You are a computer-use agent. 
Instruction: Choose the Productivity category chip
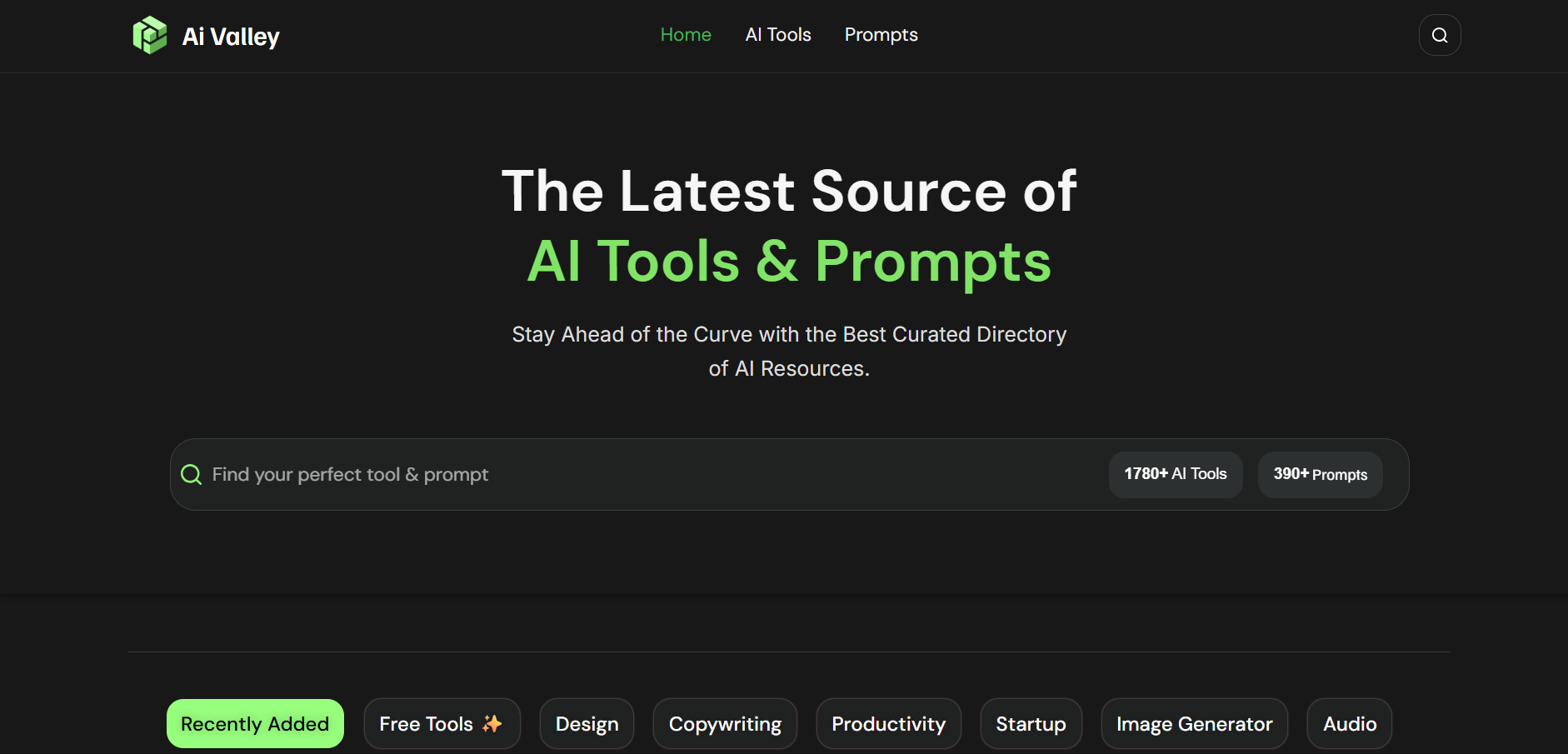pyautogui.click(x=888, y=723)
